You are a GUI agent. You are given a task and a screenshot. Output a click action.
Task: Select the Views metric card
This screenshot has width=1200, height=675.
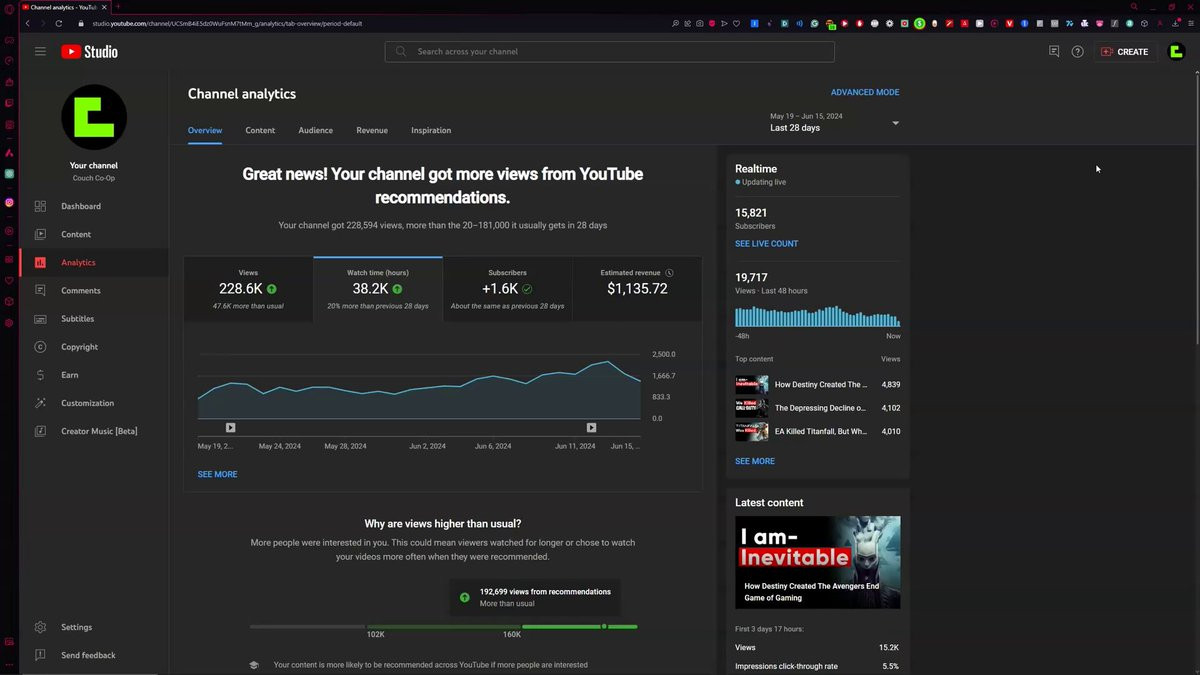(x=248, y=289)
